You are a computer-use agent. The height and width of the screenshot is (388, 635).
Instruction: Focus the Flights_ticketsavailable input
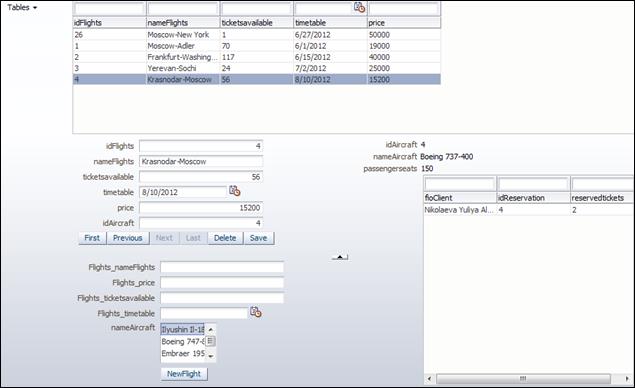pos(222,298)
